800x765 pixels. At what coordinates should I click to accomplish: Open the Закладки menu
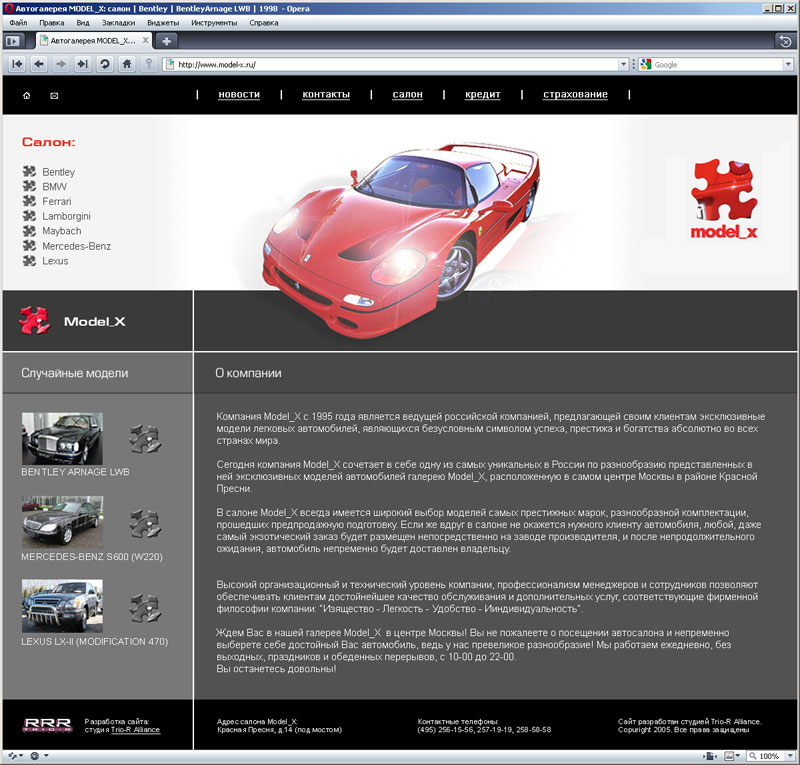[118, 23]
